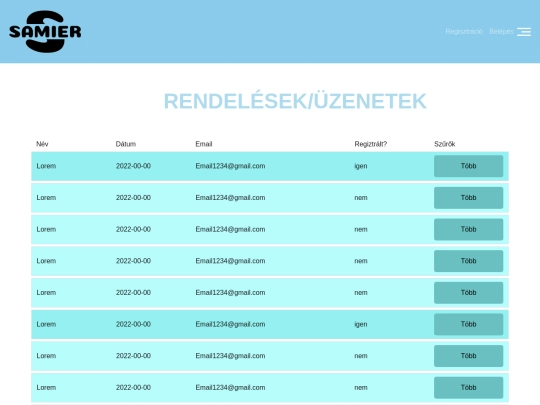The image size is (540, 405).
Task: Click the Samier logo
Action: 45,31
